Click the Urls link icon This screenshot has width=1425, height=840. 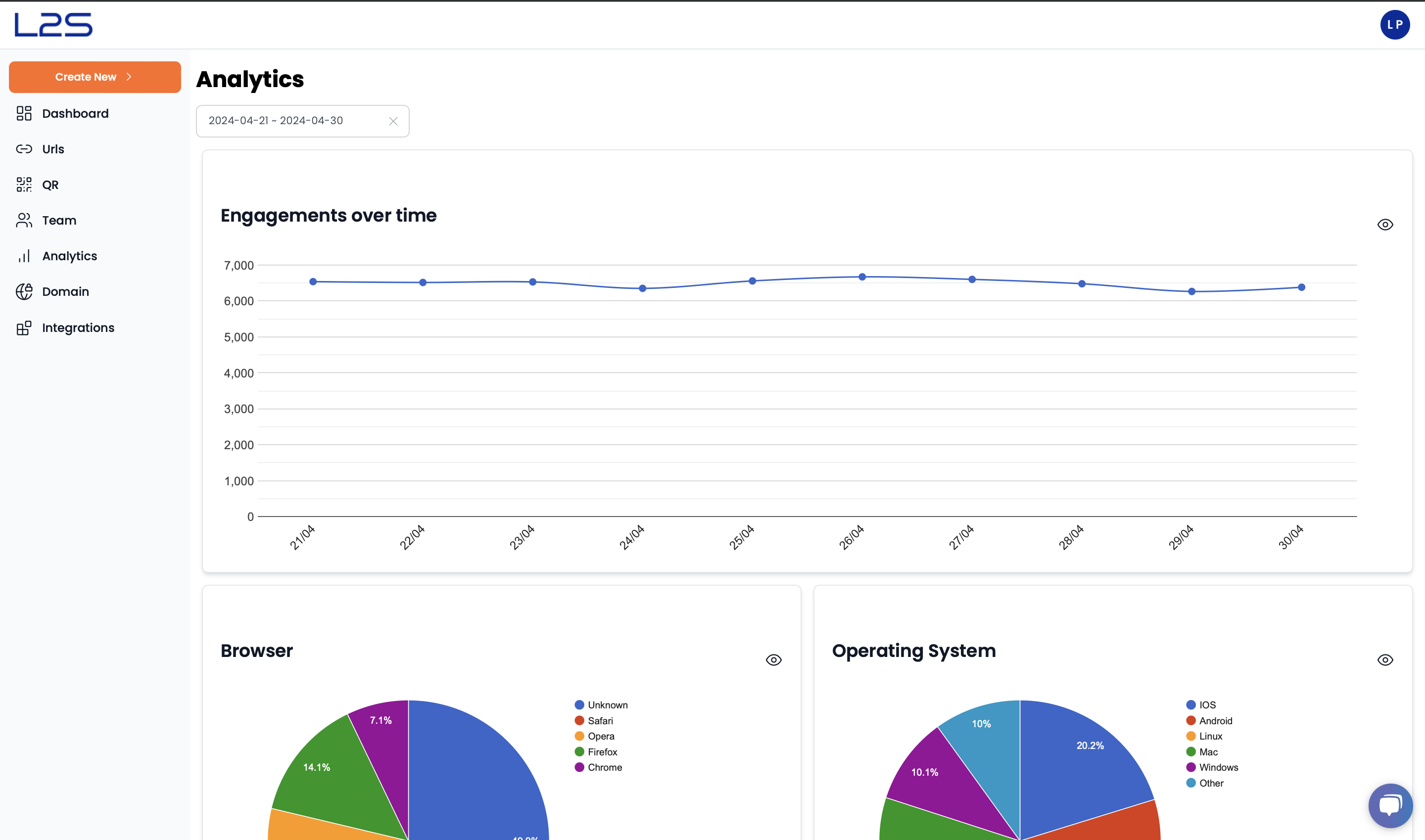pos(24,149)
